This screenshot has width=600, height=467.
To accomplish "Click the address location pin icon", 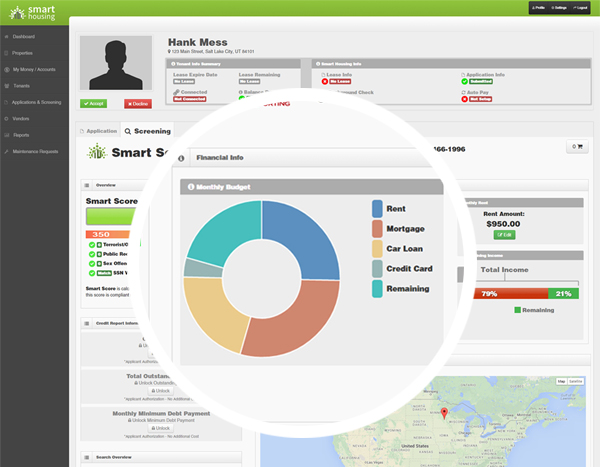I will pyautogui.click(x=169, y=51).
